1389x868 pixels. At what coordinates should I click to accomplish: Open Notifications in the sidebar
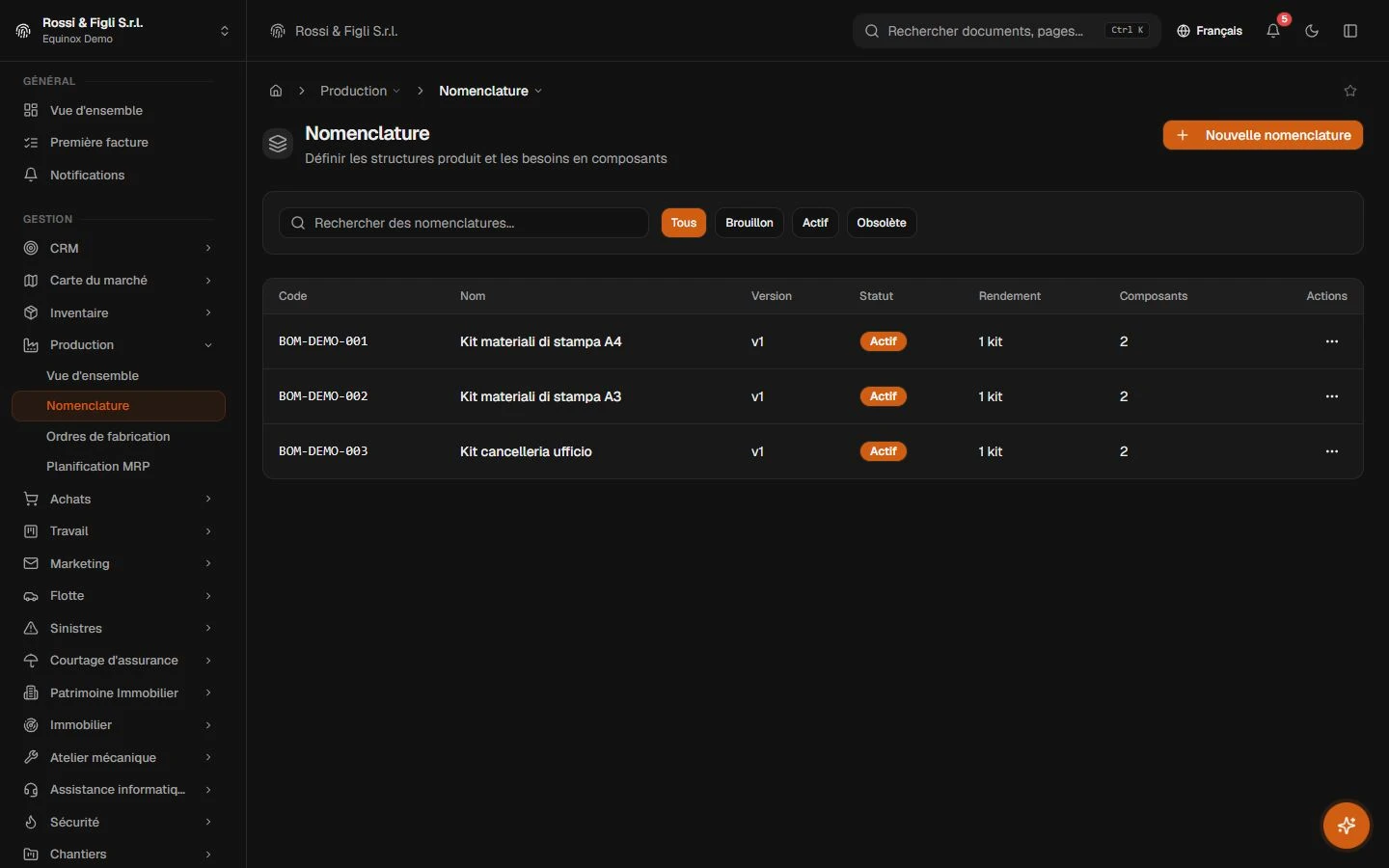118,175
